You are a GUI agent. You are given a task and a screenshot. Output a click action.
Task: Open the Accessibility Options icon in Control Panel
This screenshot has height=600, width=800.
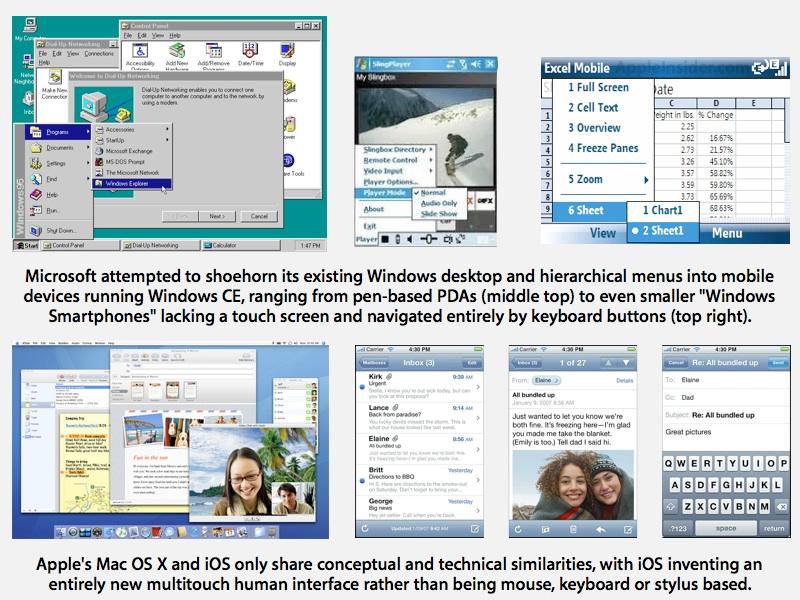tap(140, 56)
